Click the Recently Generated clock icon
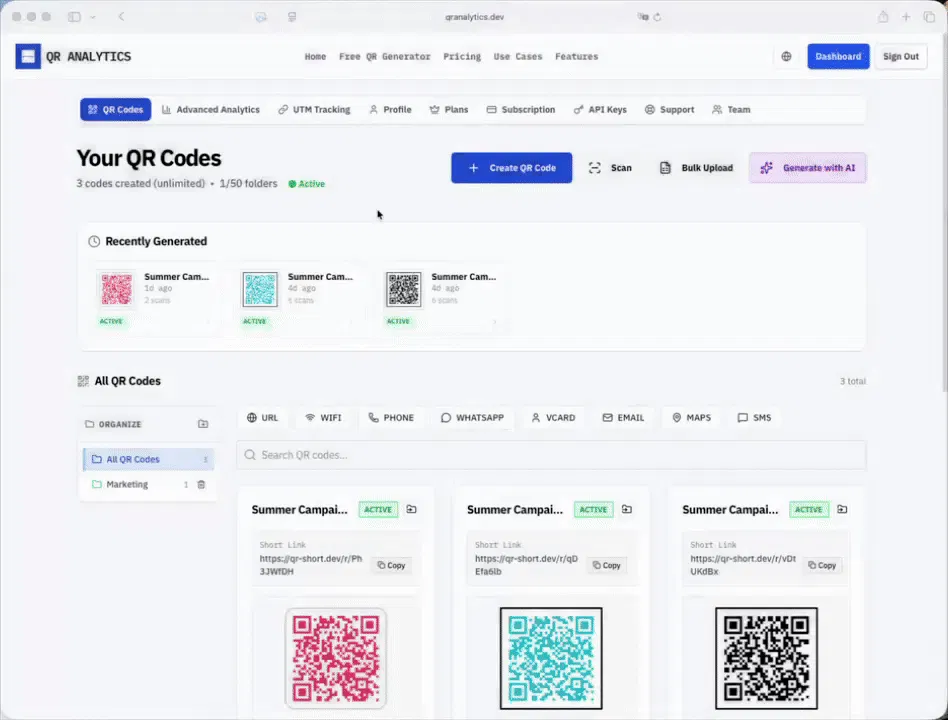The height and width of the screenshot is (720, 948). pos(94,241)
